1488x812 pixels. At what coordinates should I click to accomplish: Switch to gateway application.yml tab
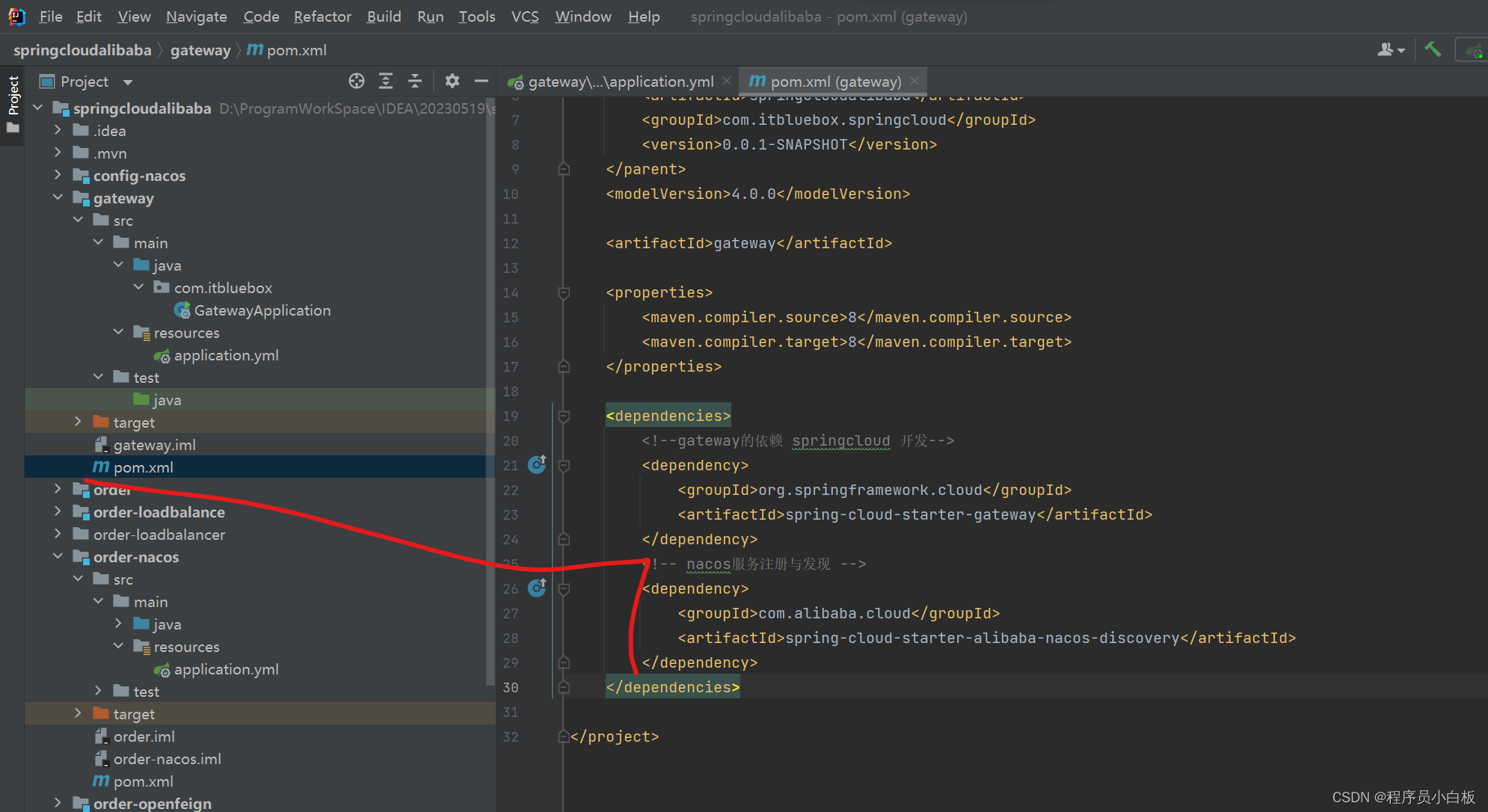coord(619,81)
